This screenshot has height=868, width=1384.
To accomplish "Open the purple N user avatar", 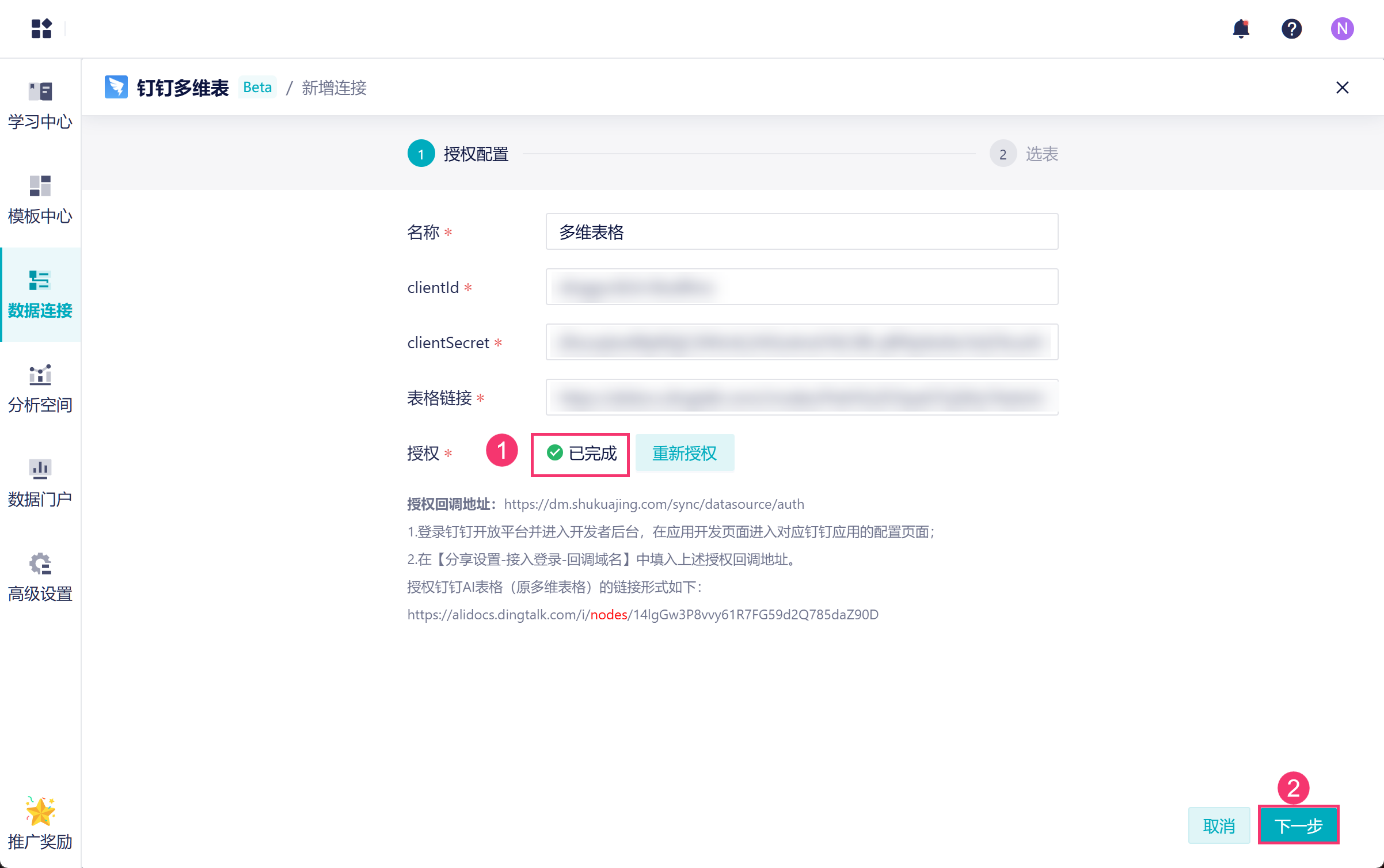I will pos(1342,28).
